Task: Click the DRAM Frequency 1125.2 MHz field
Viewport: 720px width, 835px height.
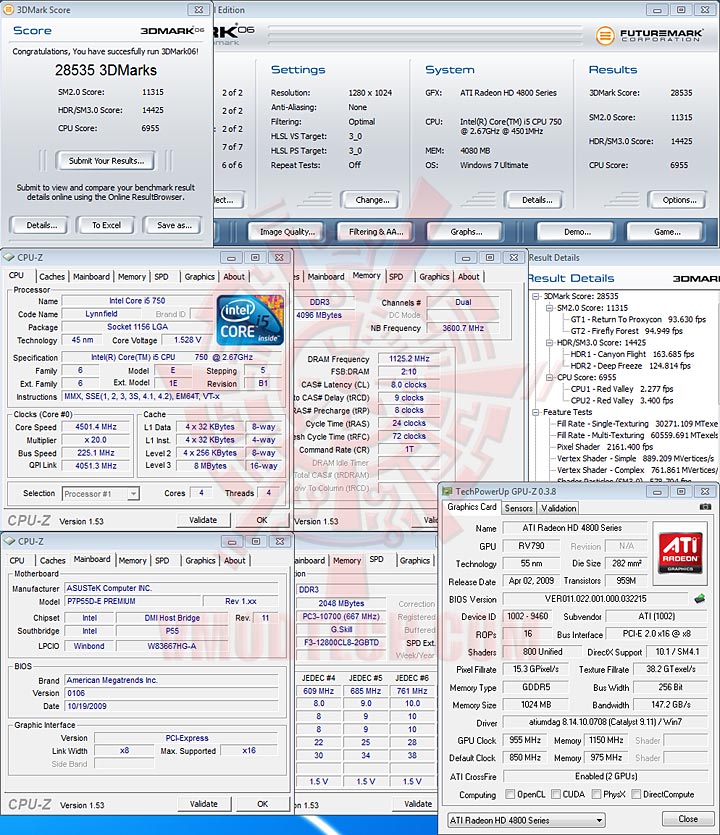Action: tap(409, 359)
